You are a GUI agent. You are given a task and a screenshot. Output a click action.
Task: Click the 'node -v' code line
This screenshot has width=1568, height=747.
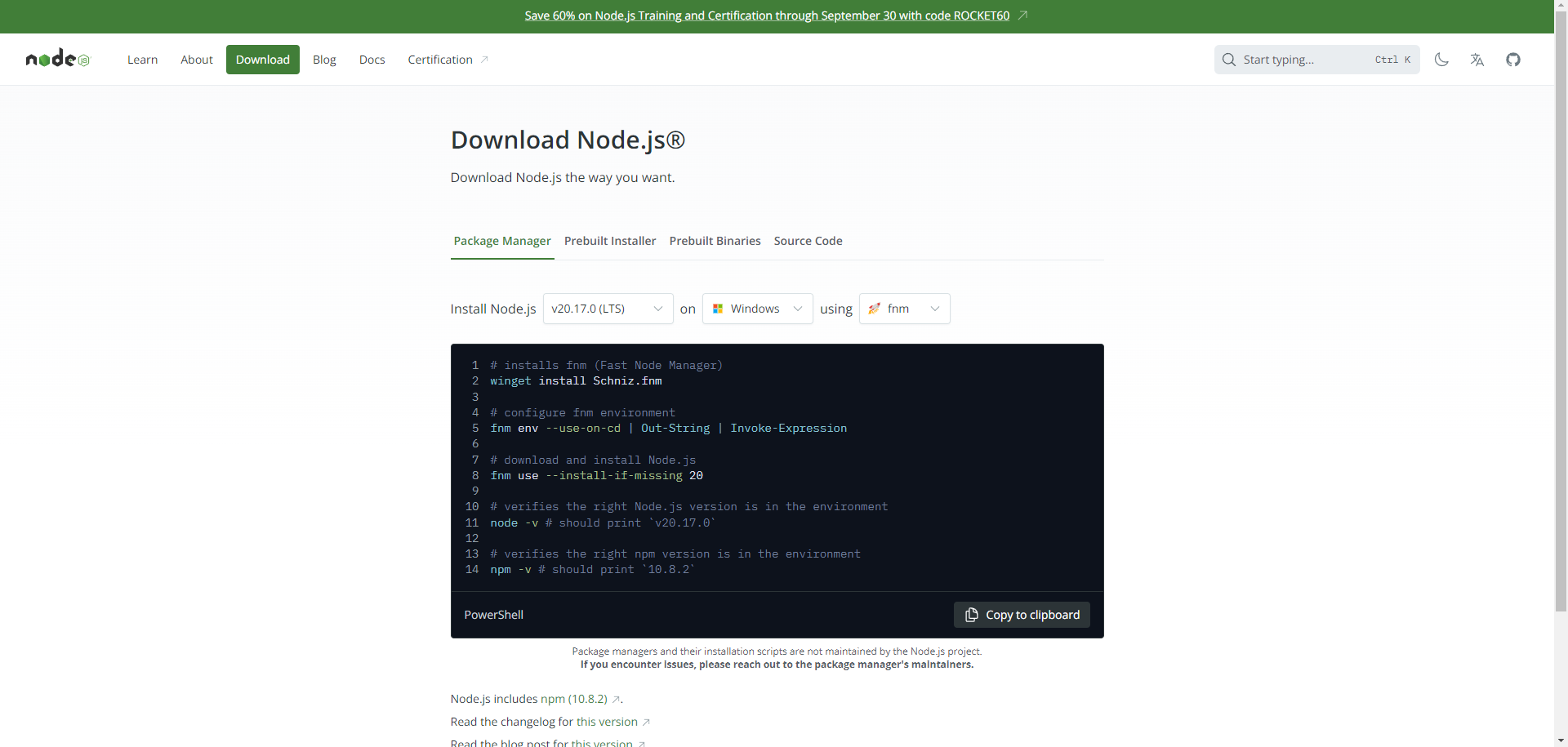coord(603,523)
